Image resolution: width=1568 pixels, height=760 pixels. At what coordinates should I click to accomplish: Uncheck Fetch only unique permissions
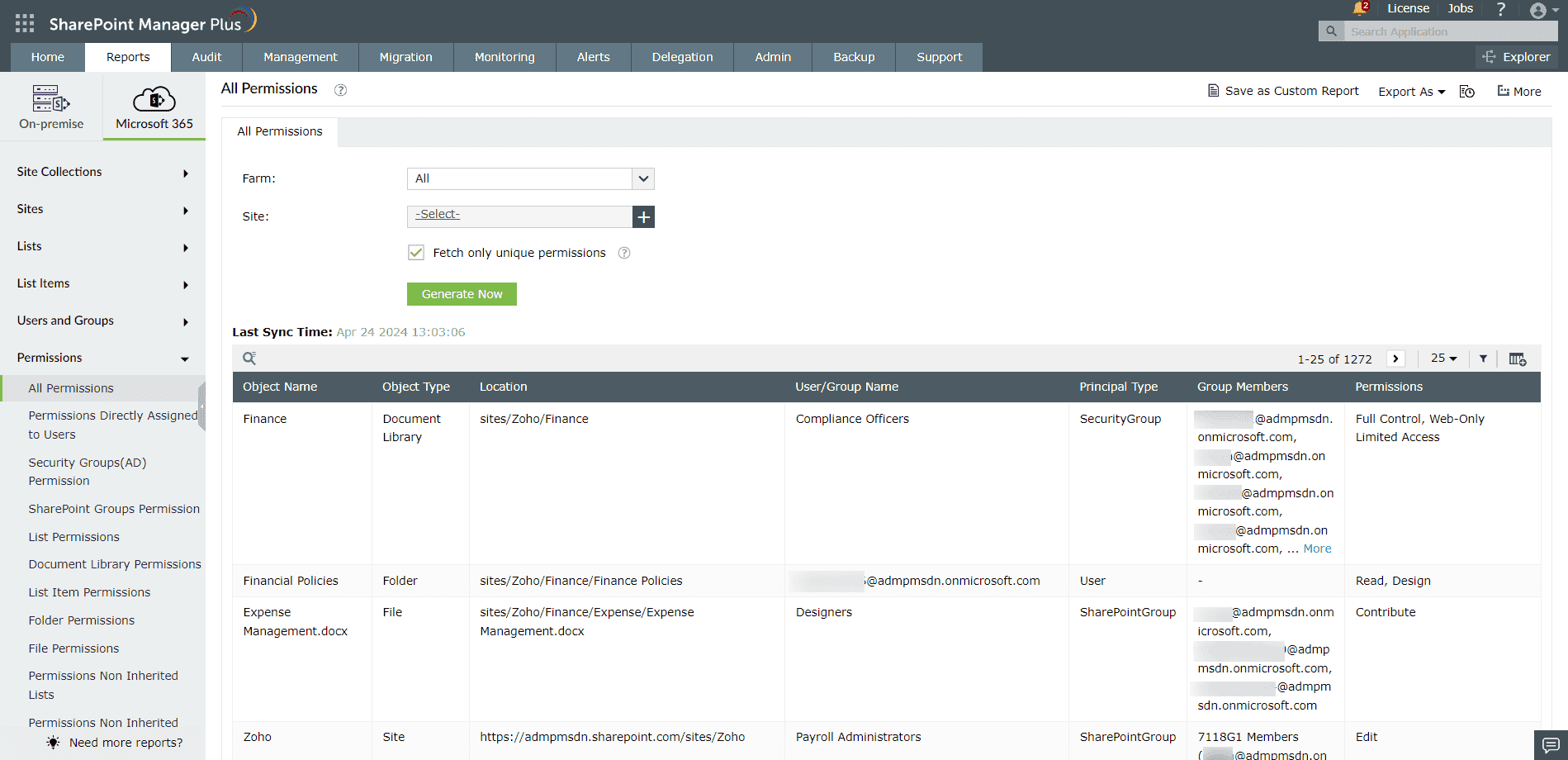pyautogui.click(x=416, y=252)
